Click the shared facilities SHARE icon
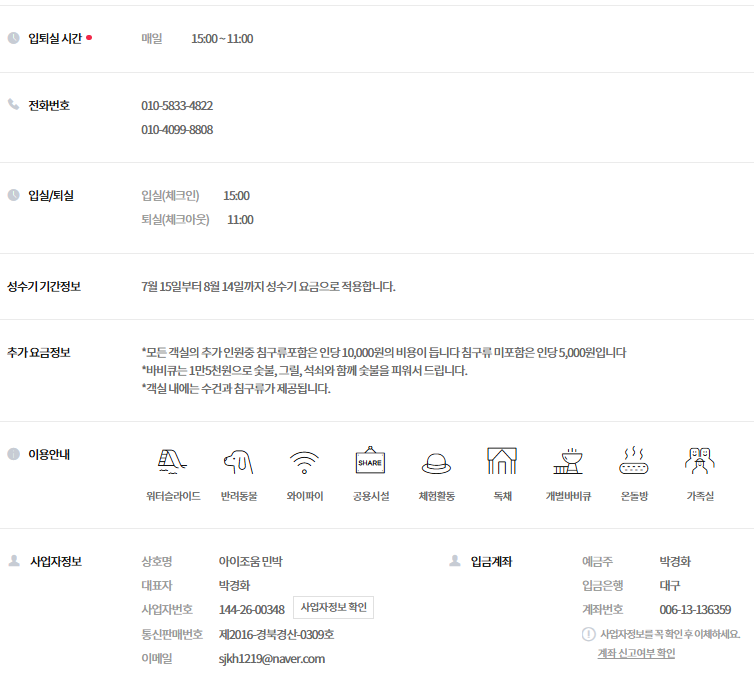754x694 pixels. tap(370, 461)
